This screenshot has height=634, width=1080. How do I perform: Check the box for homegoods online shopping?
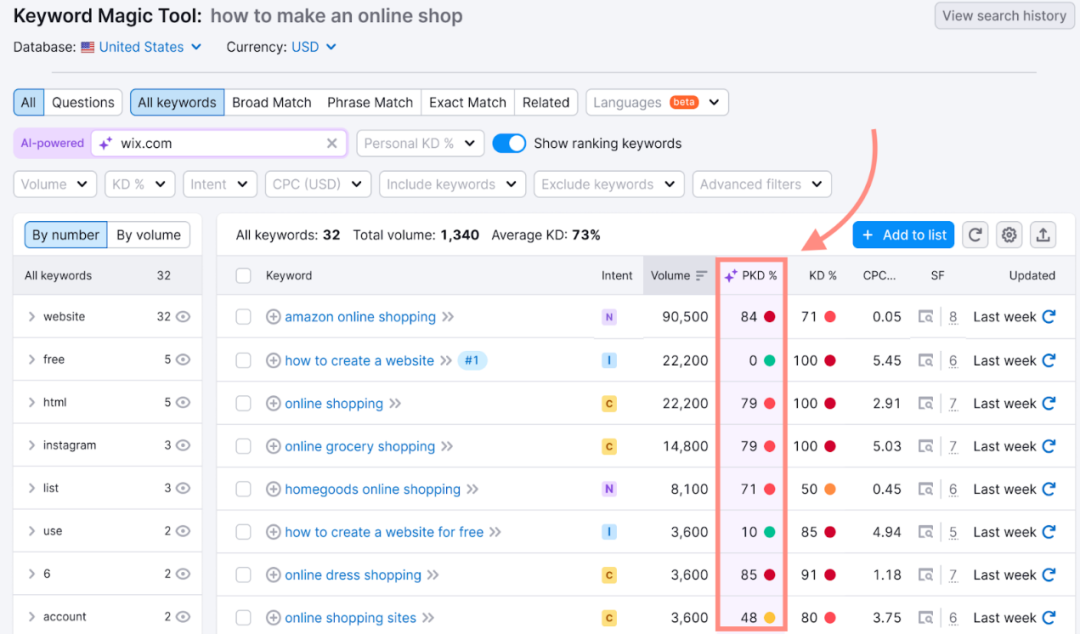tap(243, 489)
